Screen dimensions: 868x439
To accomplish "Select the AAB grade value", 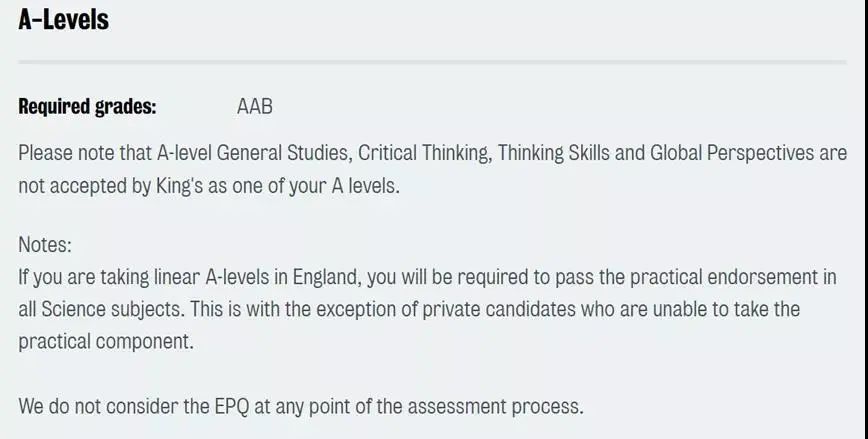I will [x=255, y=106].
